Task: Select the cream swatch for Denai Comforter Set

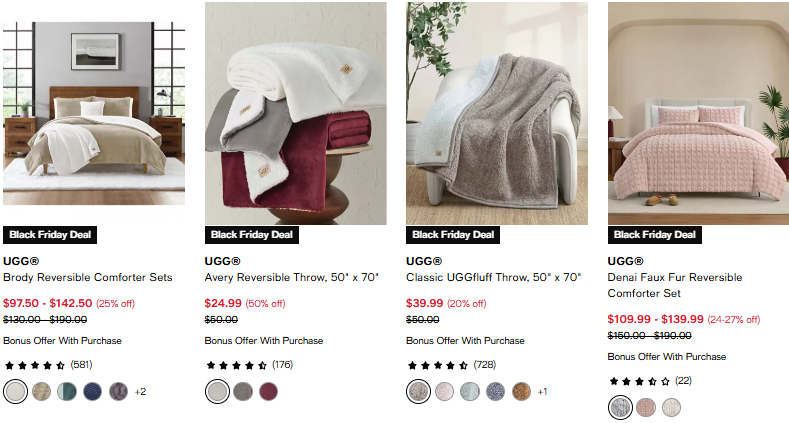Action: [671, 407]
